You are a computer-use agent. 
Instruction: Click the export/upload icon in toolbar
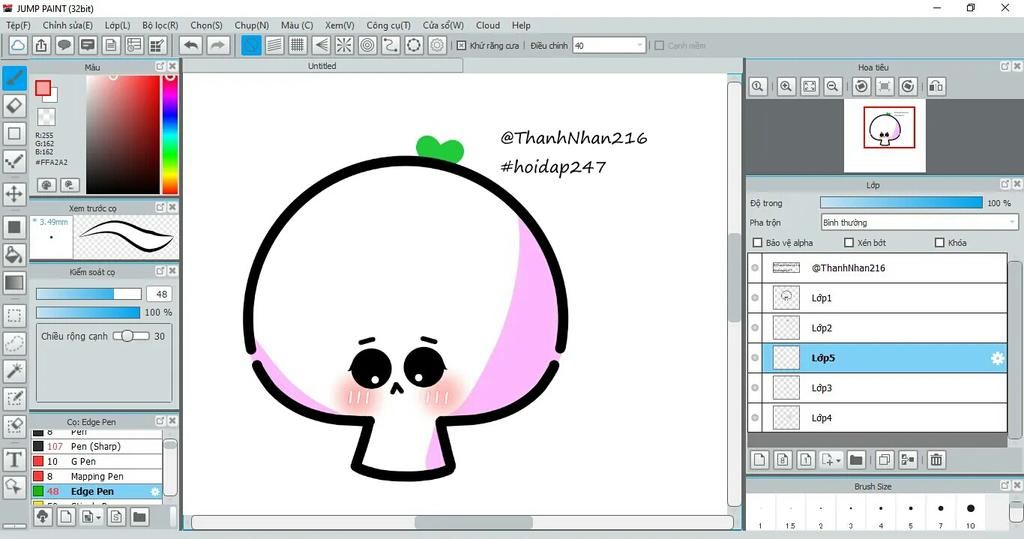(41, 45)
